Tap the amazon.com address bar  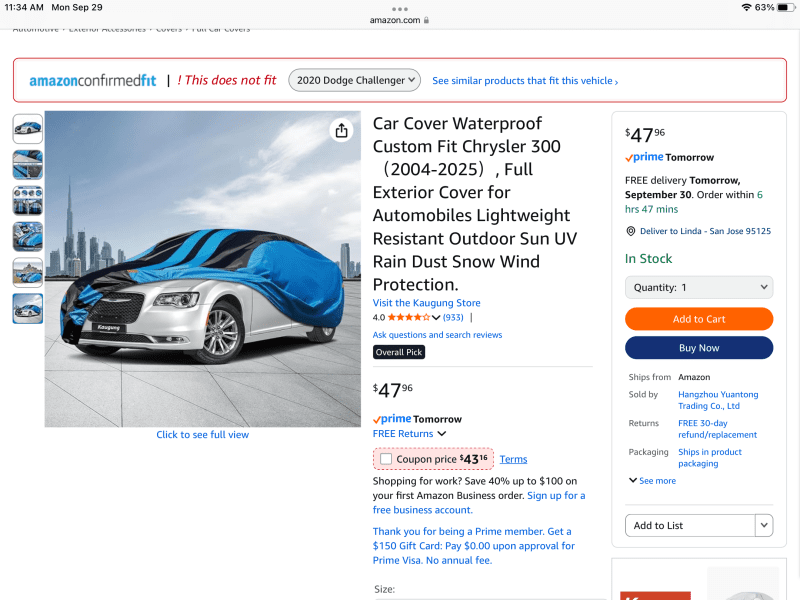pos(399,19)
